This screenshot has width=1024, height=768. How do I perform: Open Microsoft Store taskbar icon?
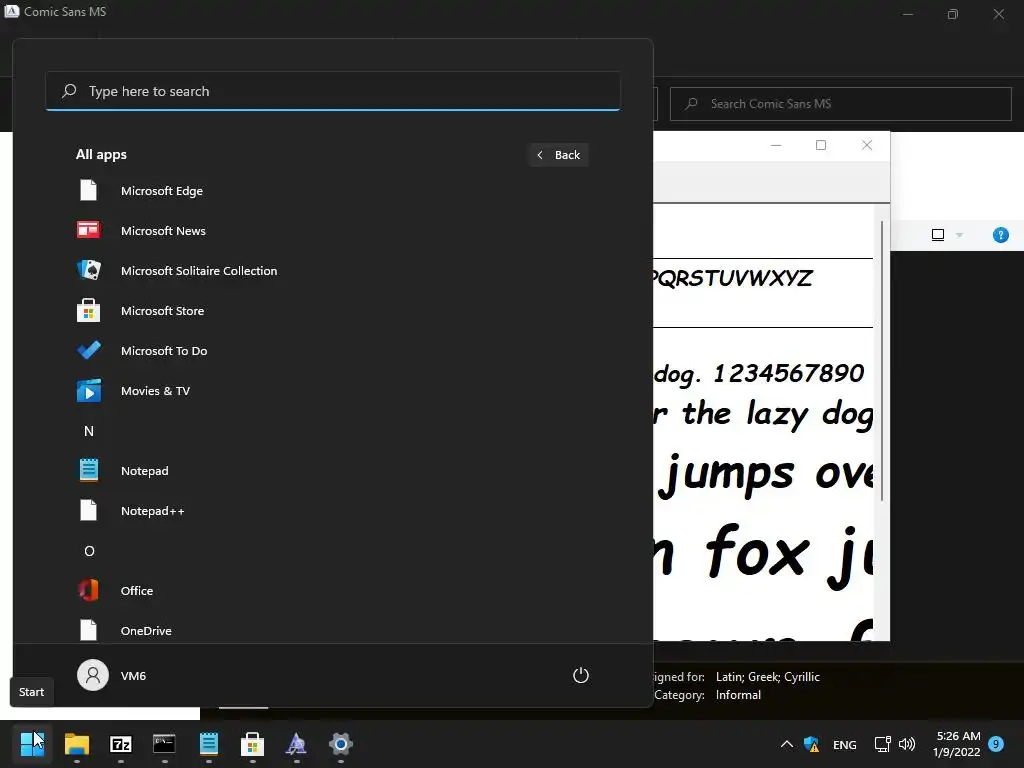pos(252,744)
